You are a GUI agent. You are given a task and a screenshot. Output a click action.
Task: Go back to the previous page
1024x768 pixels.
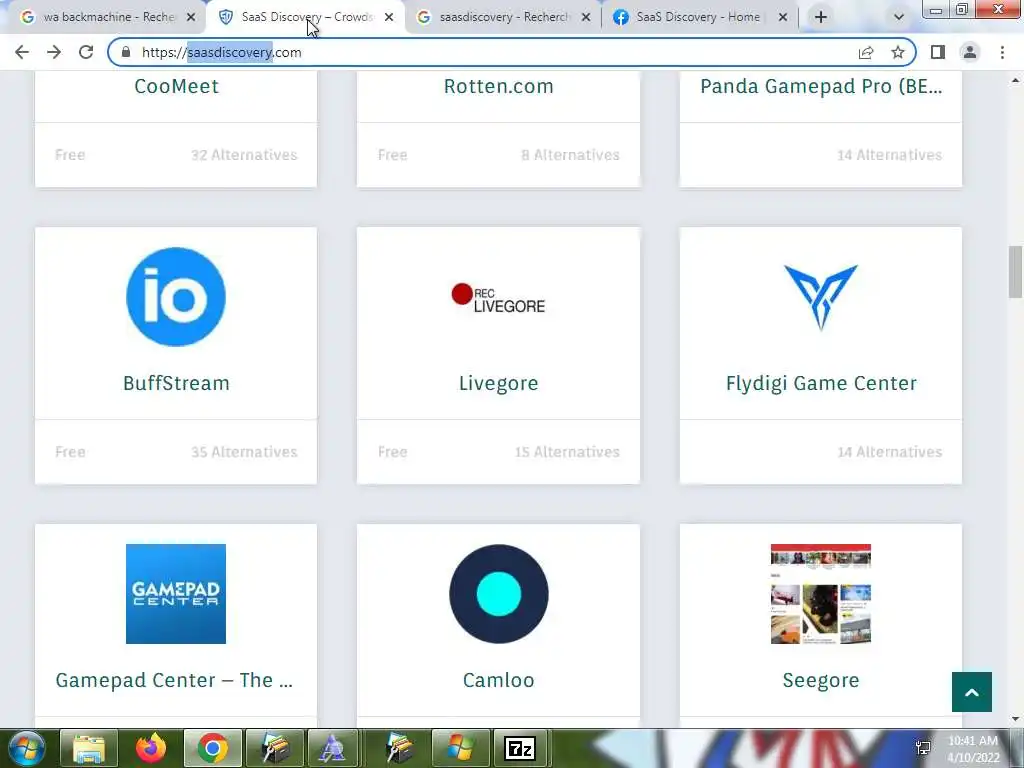click(22, 52)
